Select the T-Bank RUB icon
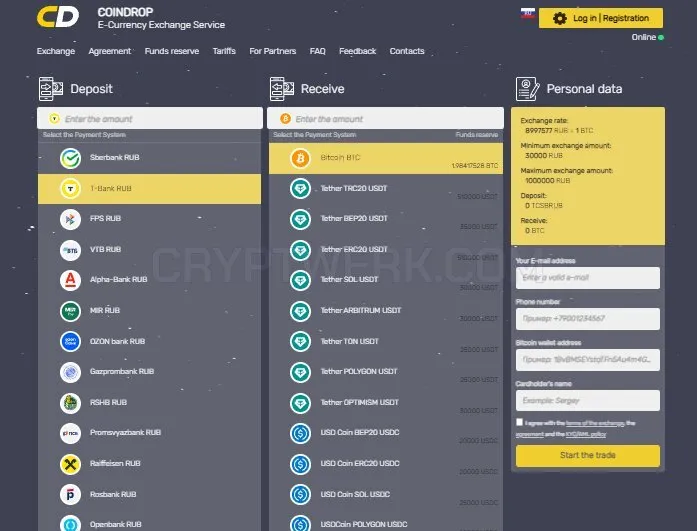The image size is (697, 531). [70, 189]
